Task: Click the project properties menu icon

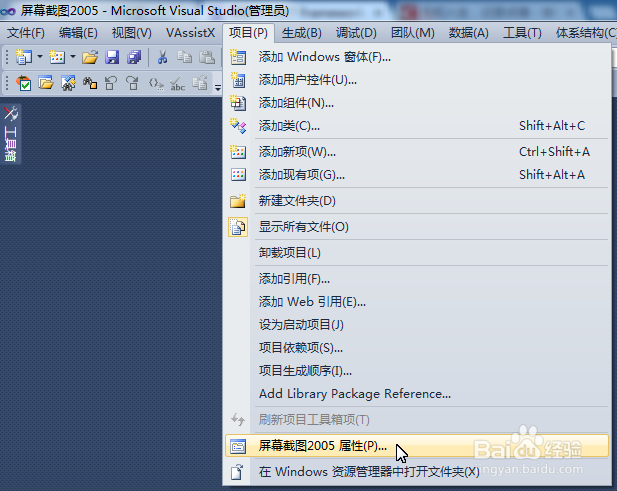Action: click(x=238, y=446)
